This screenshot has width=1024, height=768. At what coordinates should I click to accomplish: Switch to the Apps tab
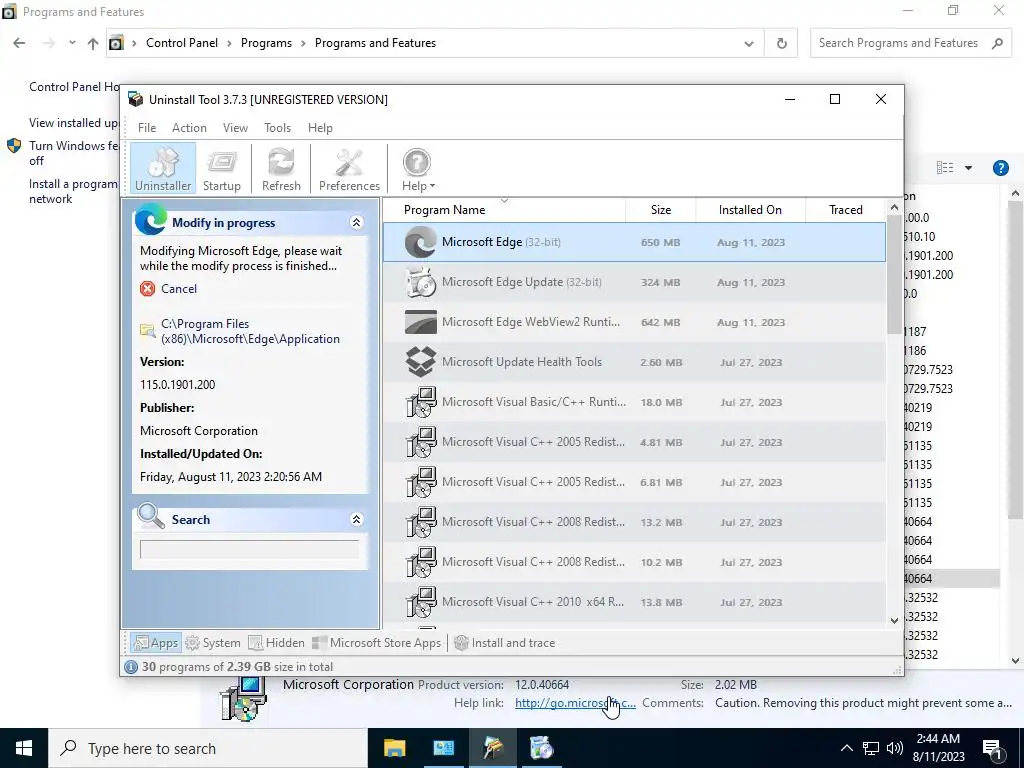pos(155,643)
